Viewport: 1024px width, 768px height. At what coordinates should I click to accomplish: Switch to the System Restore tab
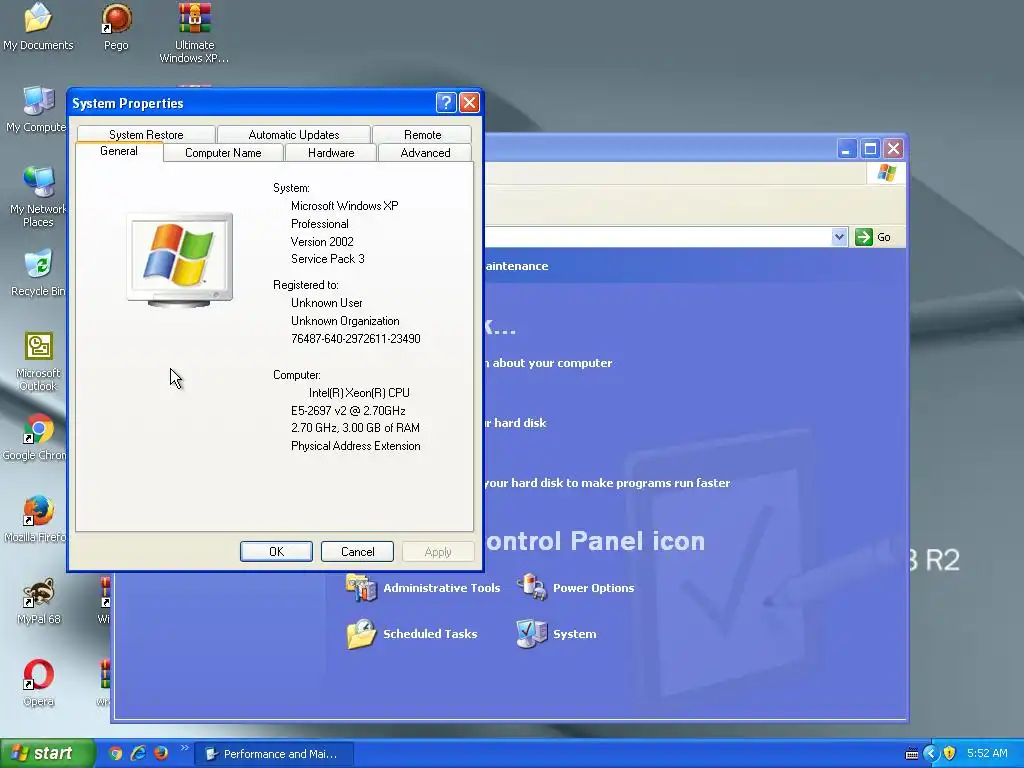pyautogui.click(x=146, y=135)
